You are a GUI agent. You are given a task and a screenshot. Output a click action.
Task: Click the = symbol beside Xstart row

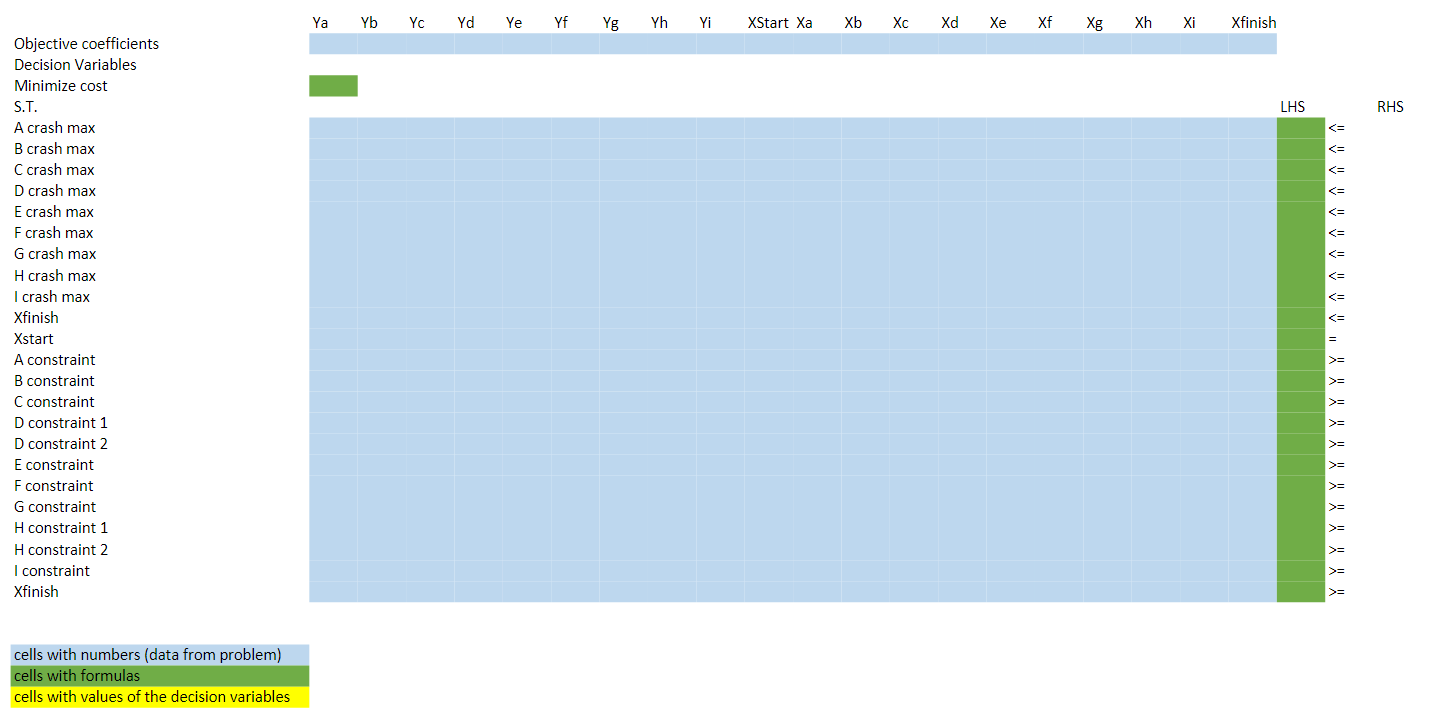pyautogui.click(x=1333, y=338)
